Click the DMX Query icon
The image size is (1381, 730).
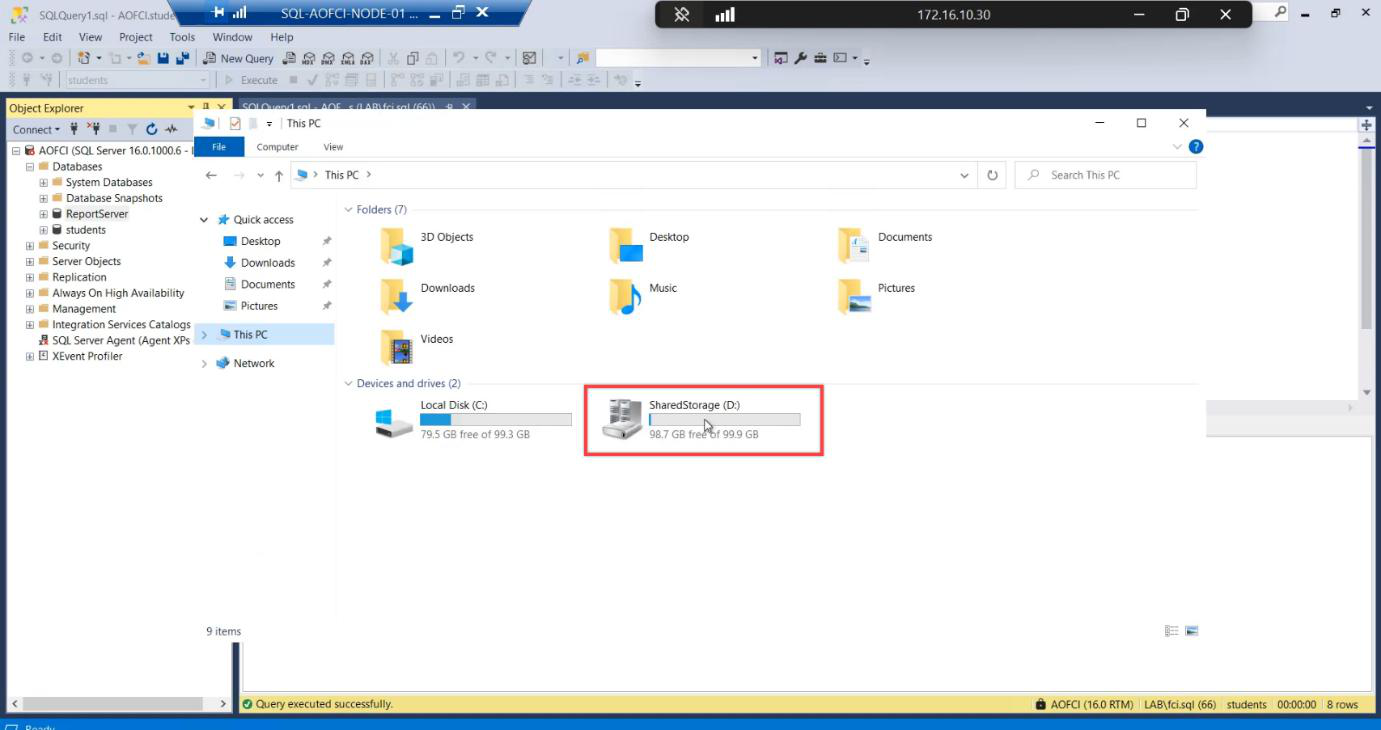click(328, 58)
